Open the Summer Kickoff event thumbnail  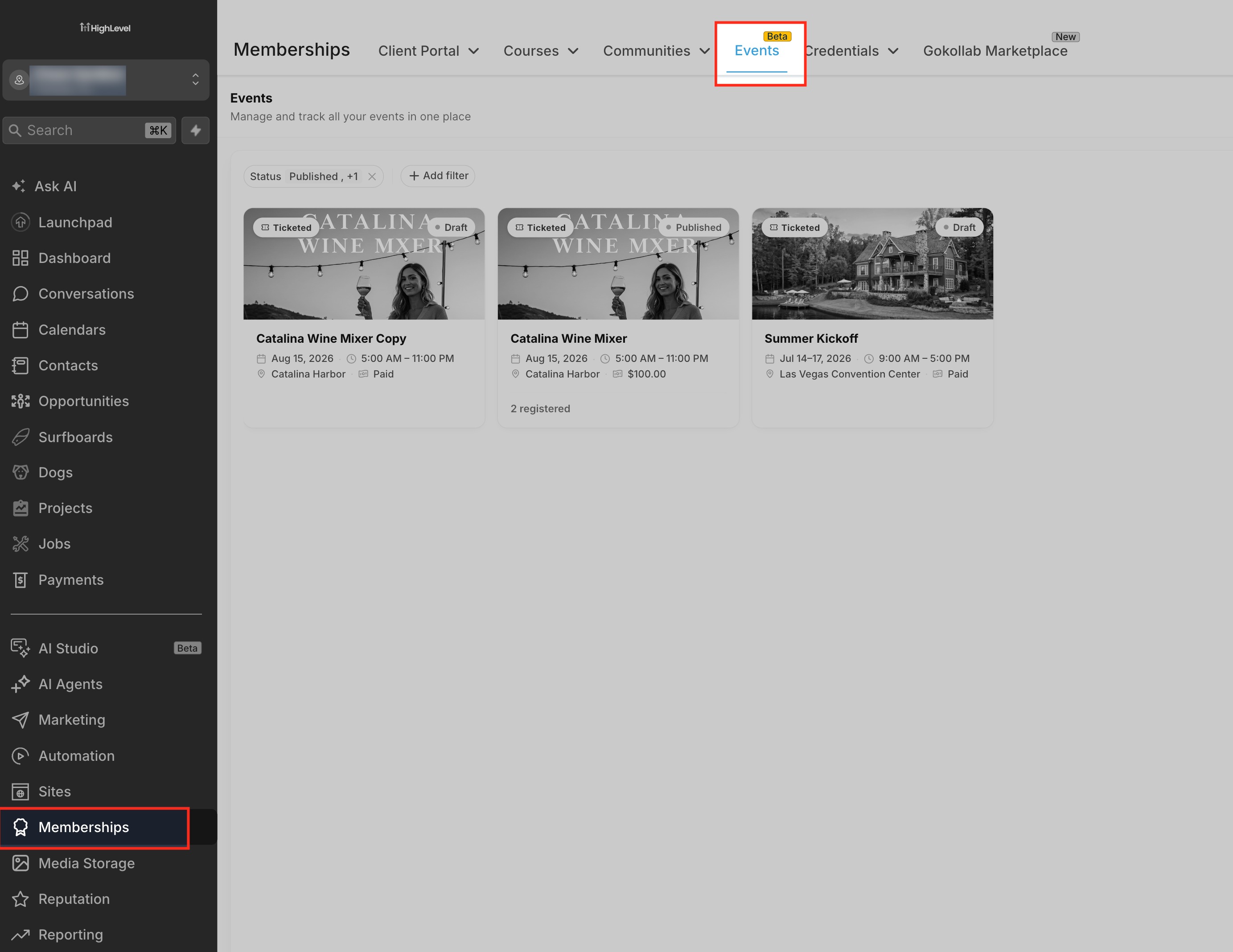(872, 263)
